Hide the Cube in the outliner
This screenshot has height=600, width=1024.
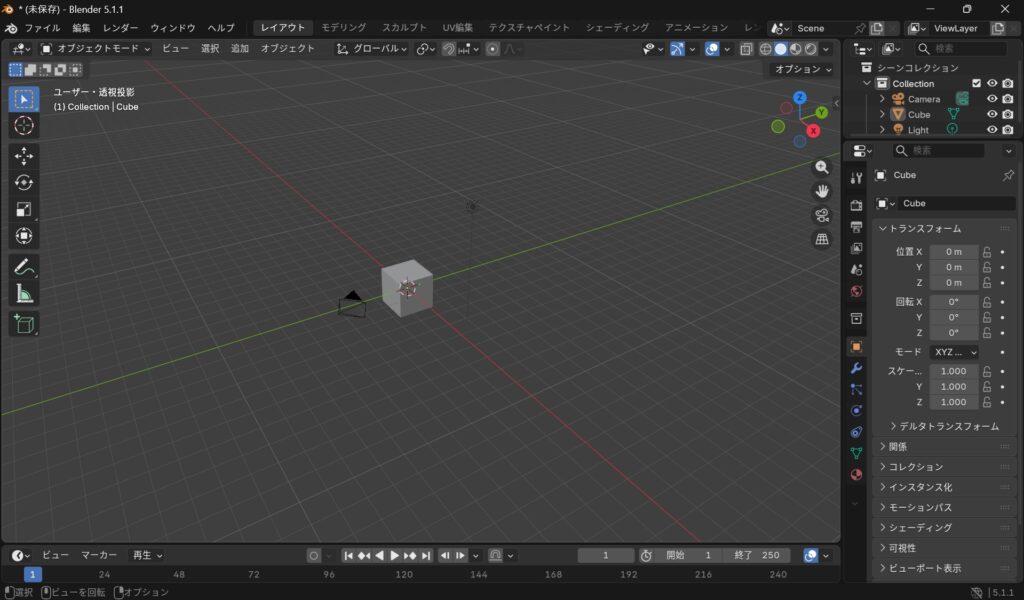[x=992, y=114]
